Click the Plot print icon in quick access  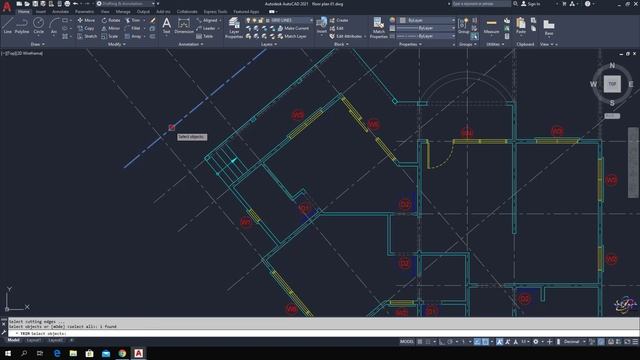click(x=67, y=4)
